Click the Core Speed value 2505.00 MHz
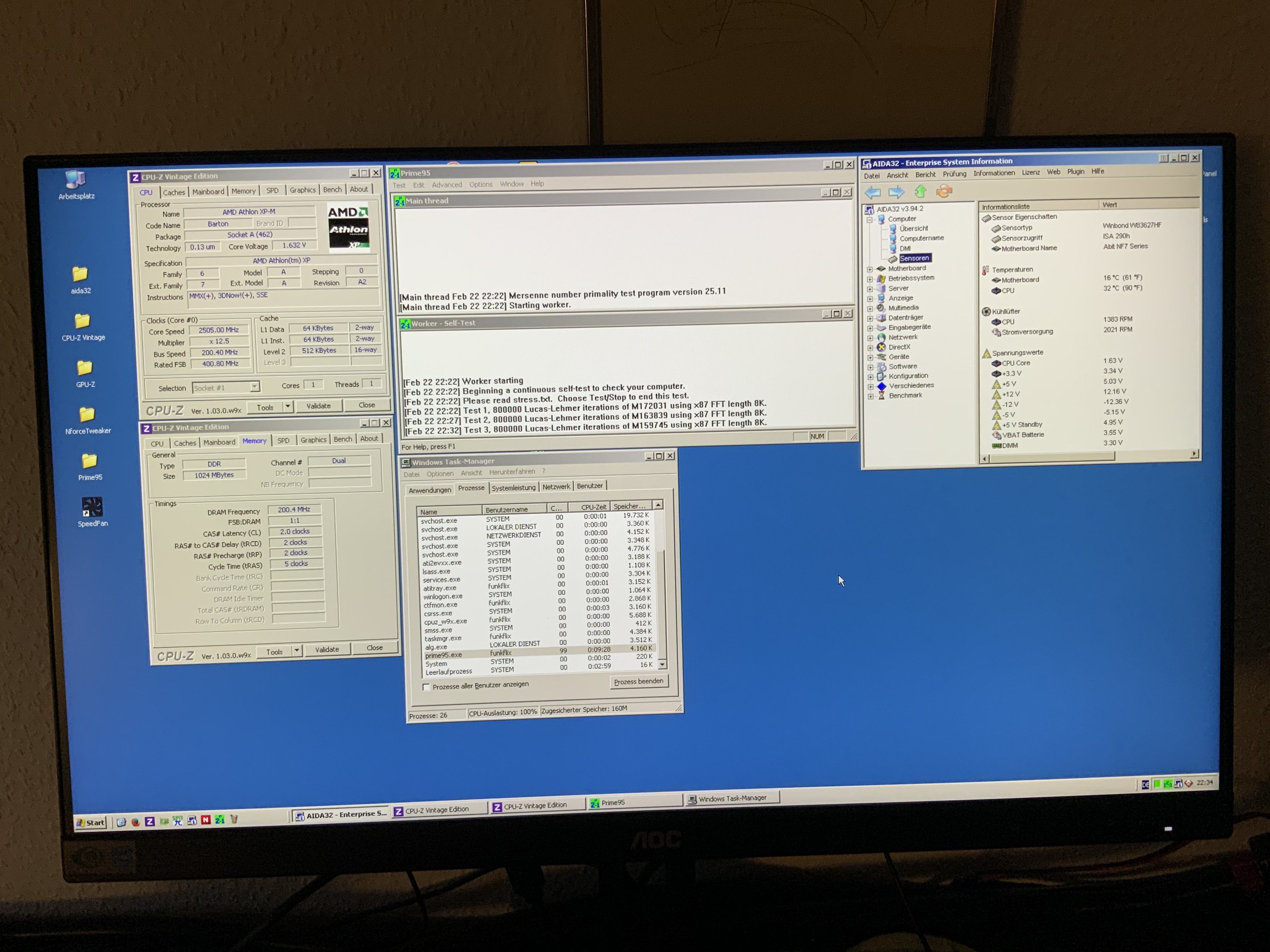 [x=218, y=330]
